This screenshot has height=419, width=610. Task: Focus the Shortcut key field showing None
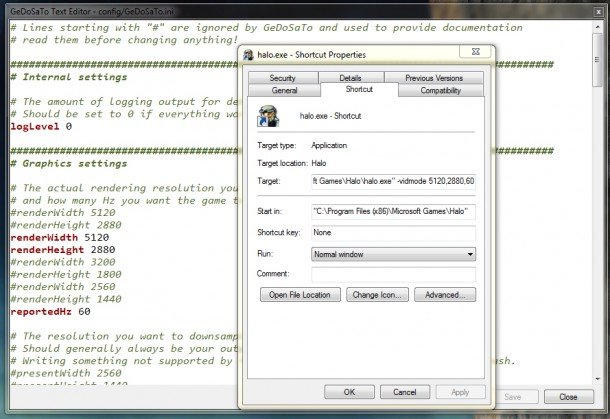point(393,233)
